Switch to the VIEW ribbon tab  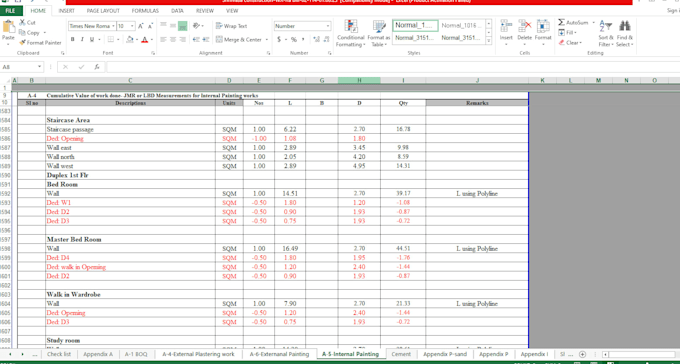tap(232, 11)
